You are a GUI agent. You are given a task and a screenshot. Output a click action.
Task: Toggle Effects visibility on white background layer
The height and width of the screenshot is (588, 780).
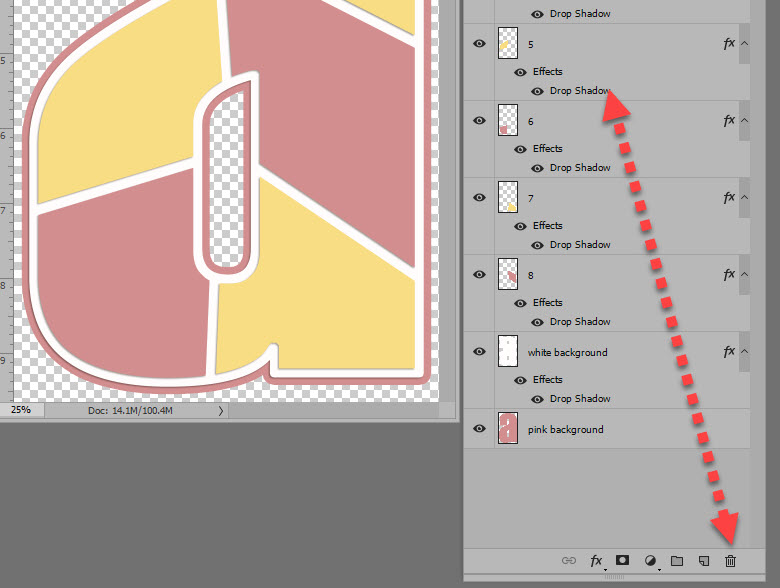click(x=520, y=381)
